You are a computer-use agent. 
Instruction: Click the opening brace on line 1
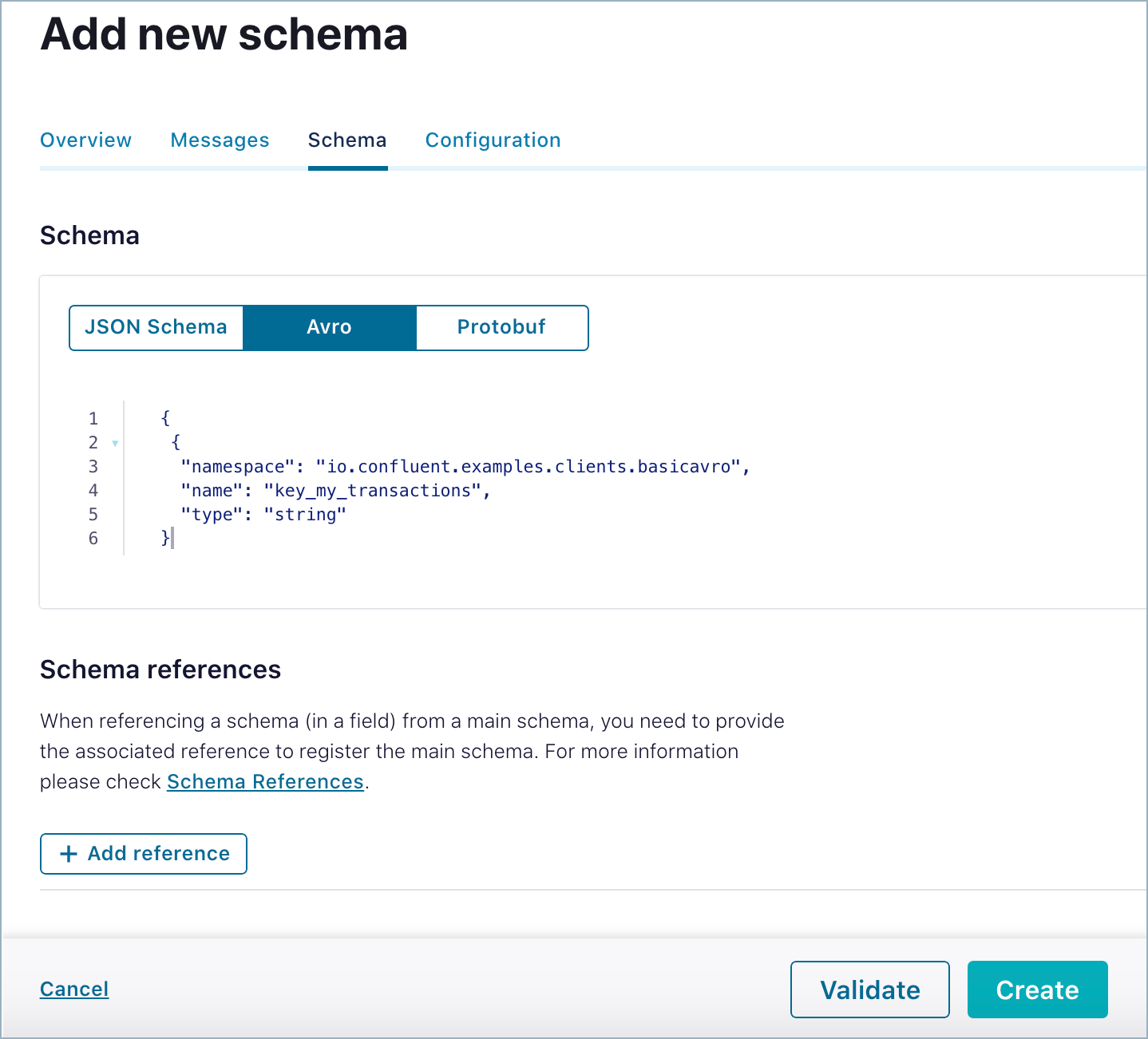pyautogui.click(x=165, y=418)
